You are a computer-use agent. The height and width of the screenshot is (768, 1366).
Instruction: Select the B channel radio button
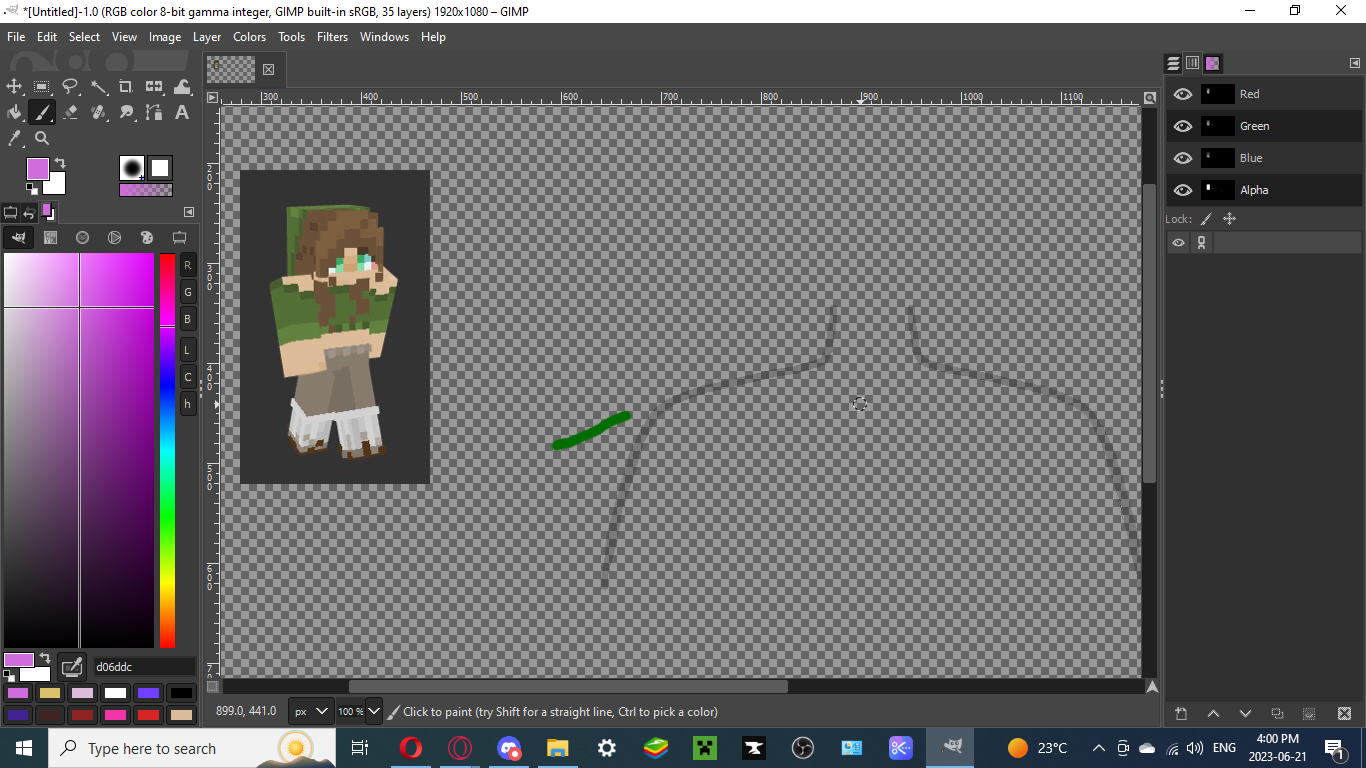[x=188, y=319]
